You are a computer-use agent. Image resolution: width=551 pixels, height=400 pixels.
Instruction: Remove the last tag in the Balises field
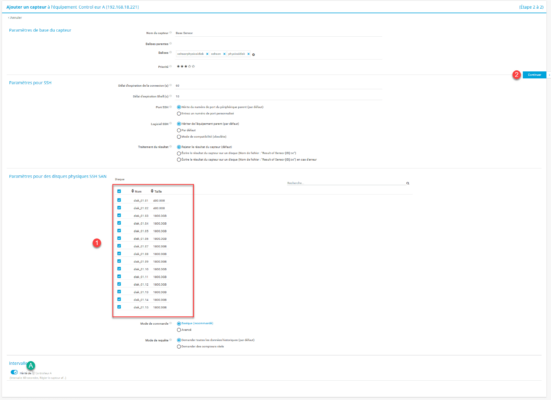click(248, 54)
